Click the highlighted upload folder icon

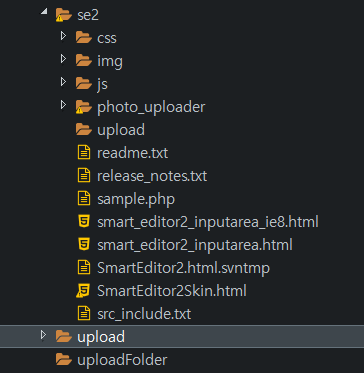pos(64,337)
